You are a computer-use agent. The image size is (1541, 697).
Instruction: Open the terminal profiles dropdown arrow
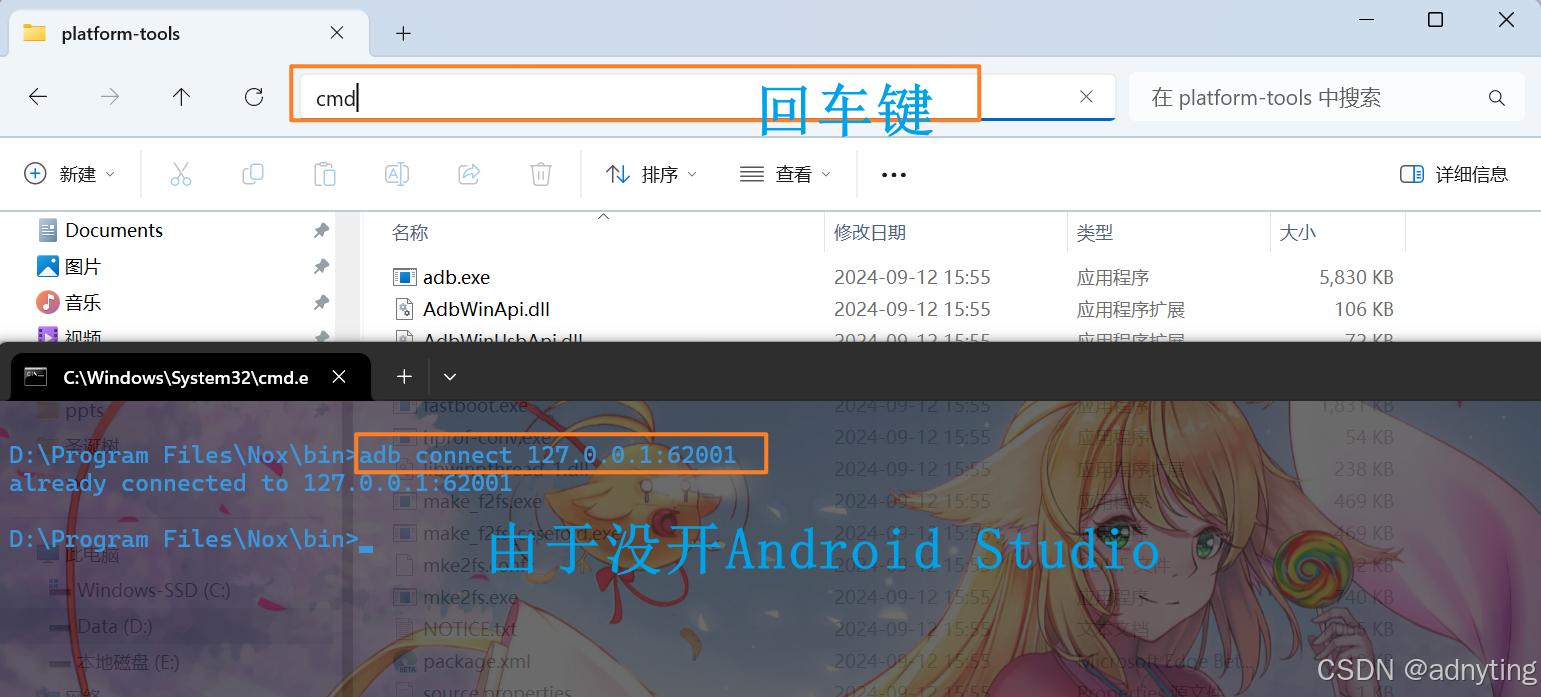(x=450, y=377)
